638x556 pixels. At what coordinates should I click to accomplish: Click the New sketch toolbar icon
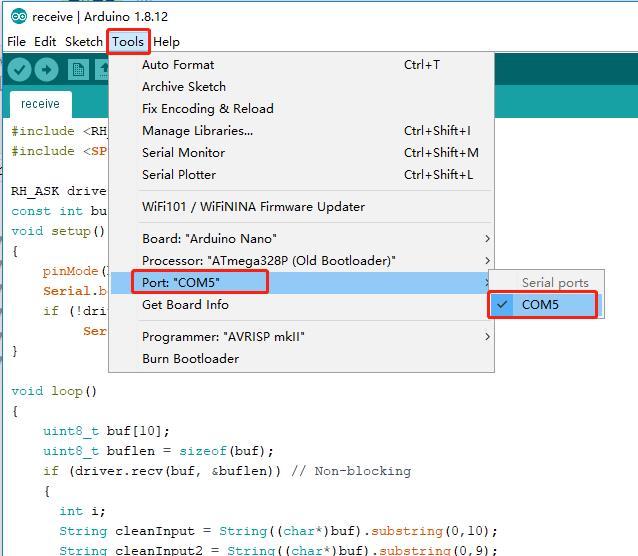[78, 70]
